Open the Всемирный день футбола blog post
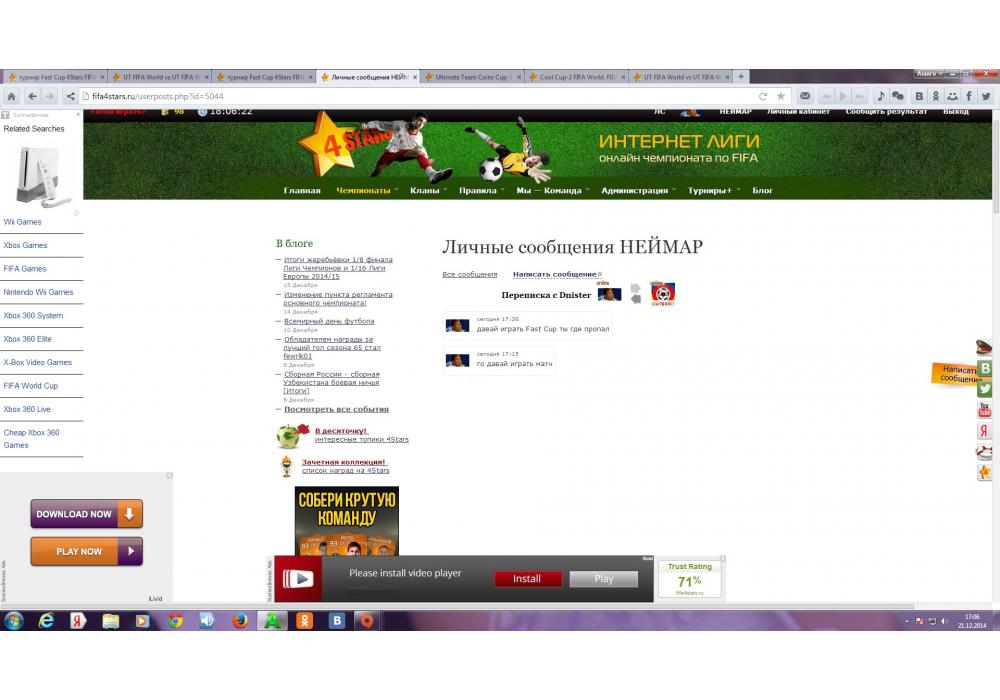The height and width of the screenshot is (700, 1000). tap(329, 321)
